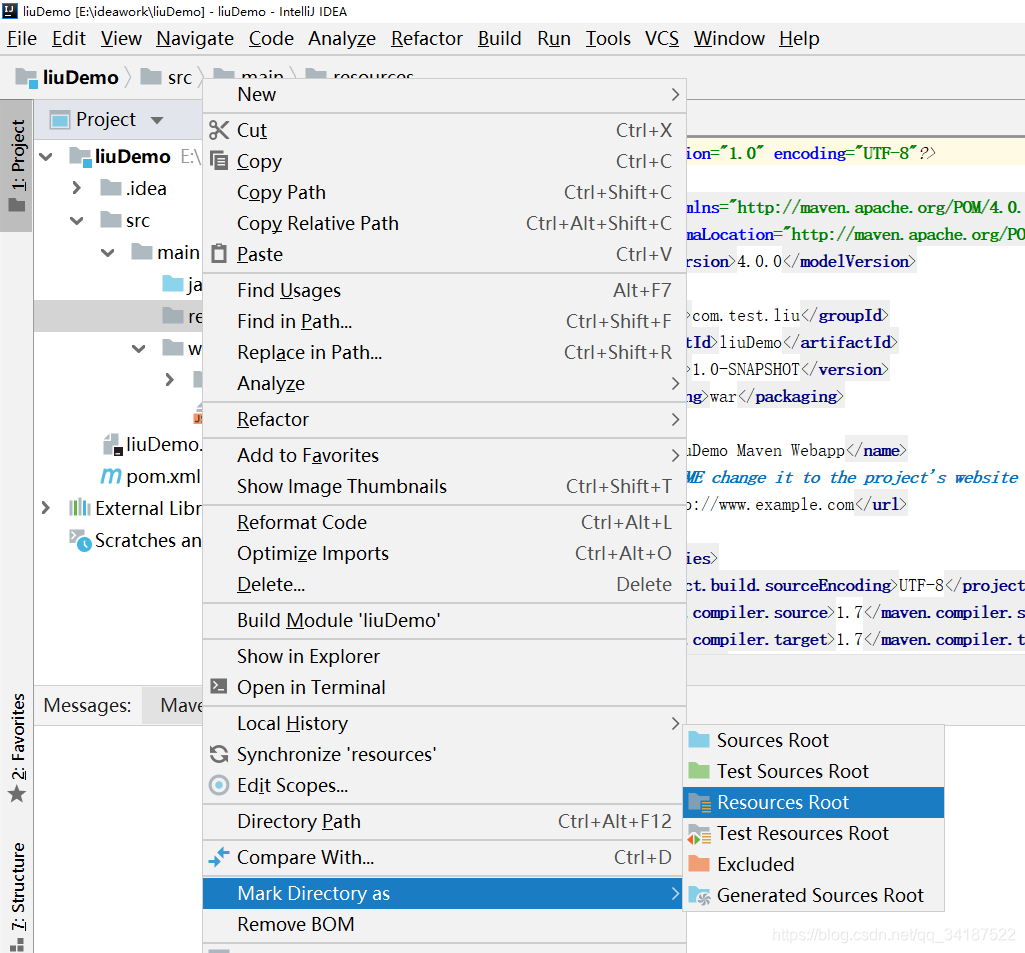This screenshot has width=1025, height=953.
Task: Click the liuDemo.iml file icon
Action: (x=112, y=444)
